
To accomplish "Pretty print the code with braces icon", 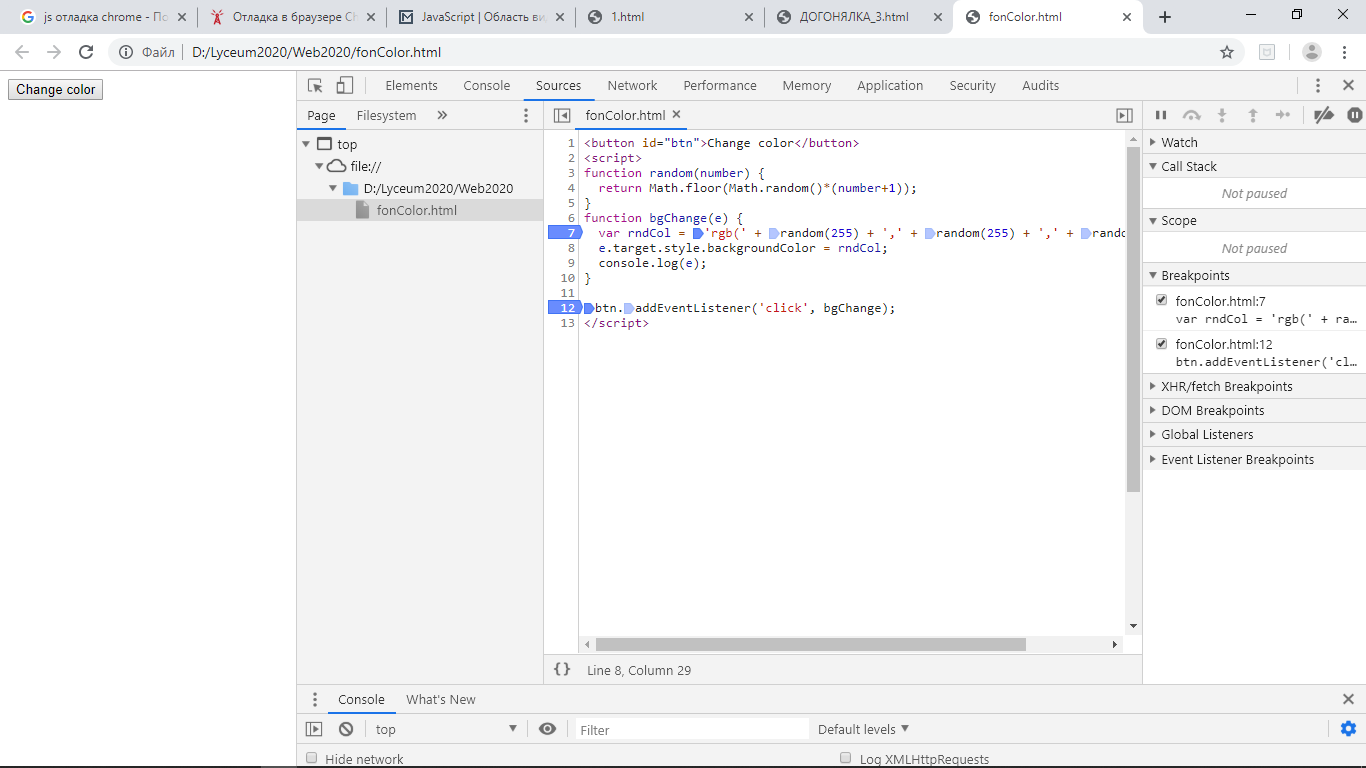I will pos(562,670).
